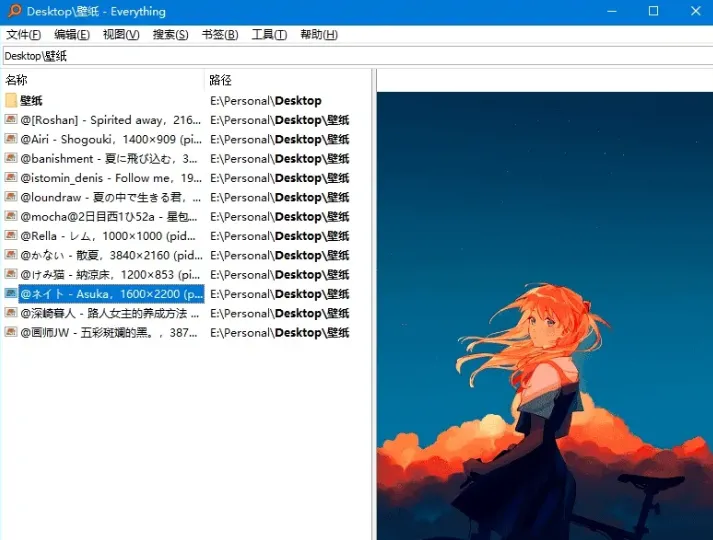Open the 搜索(S) menu
Screen dimensions: 713x540
[171, 35]
